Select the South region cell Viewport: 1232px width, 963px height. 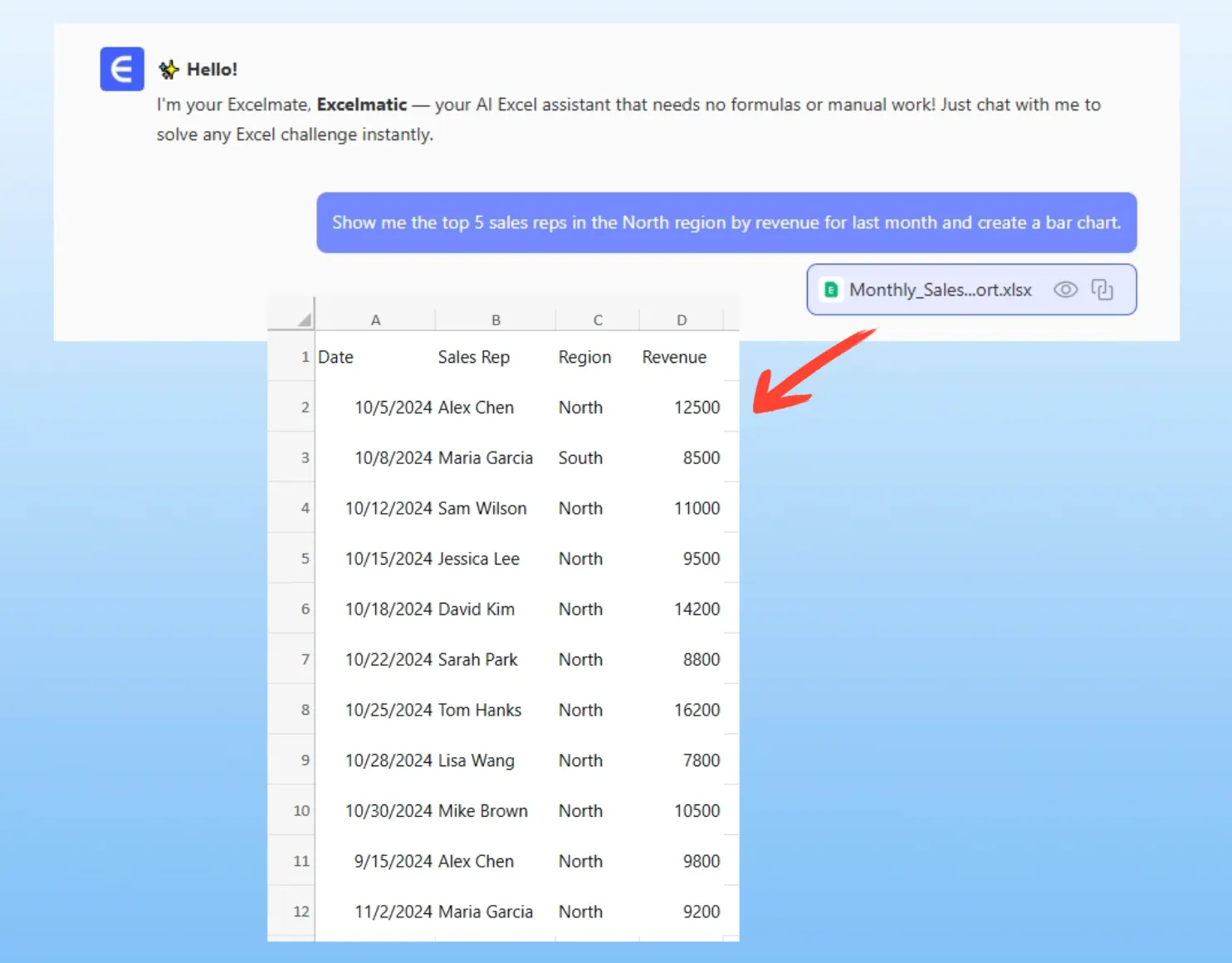click(580, 458)
